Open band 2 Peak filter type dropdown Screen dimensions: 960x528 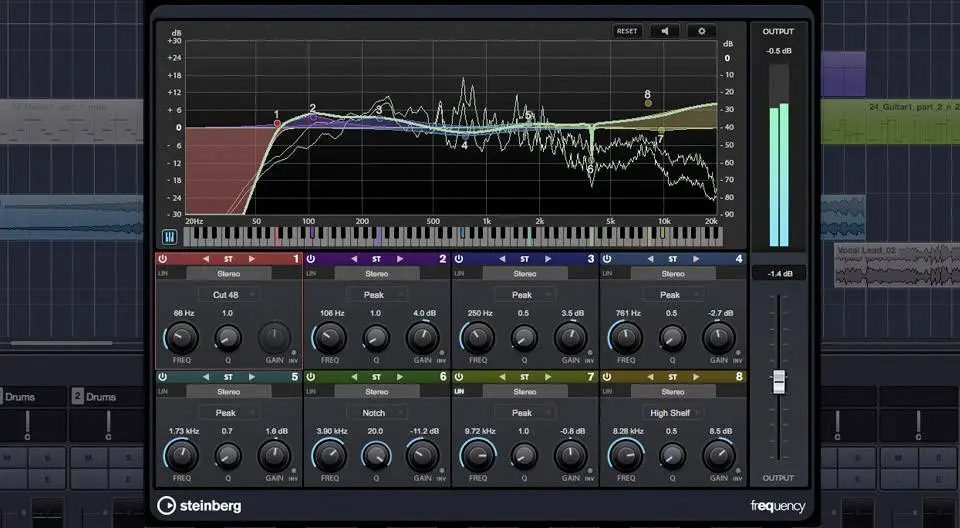point(377,295)
